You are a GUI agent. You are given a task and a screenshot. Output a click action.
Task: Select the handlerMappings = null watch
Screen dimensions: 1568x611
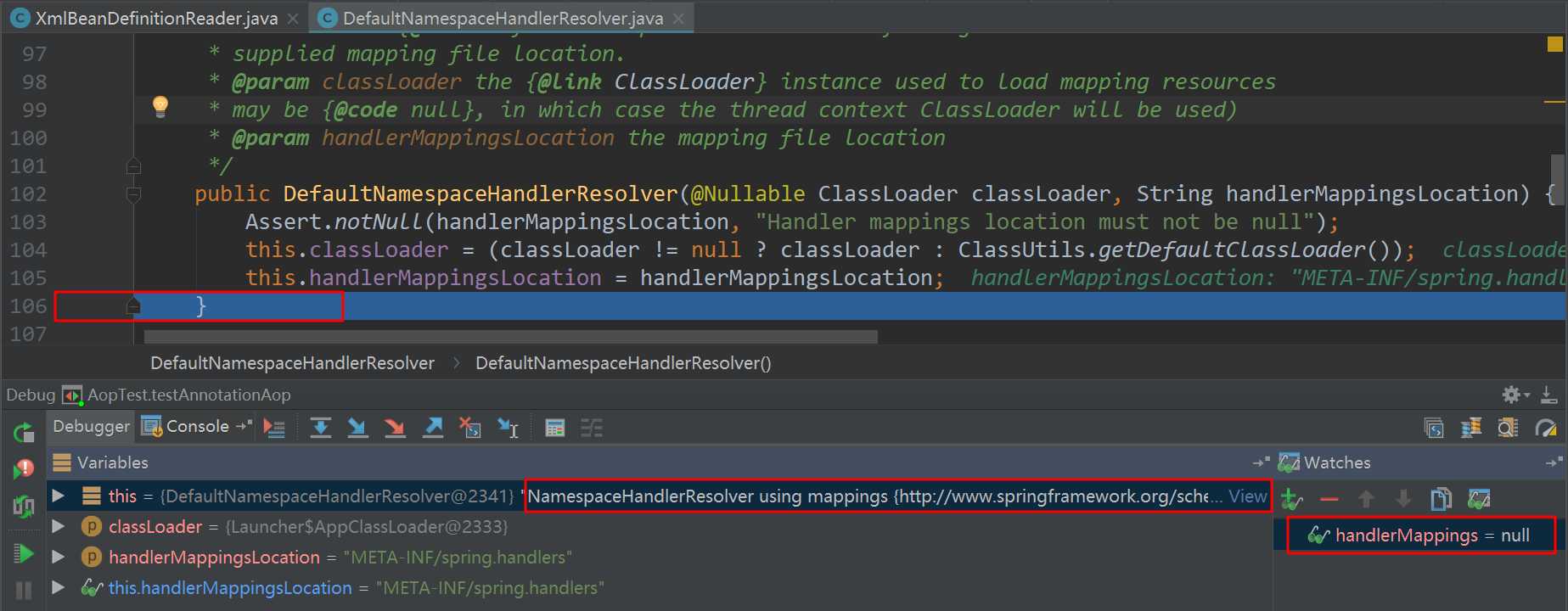(x=1421, y=535)
